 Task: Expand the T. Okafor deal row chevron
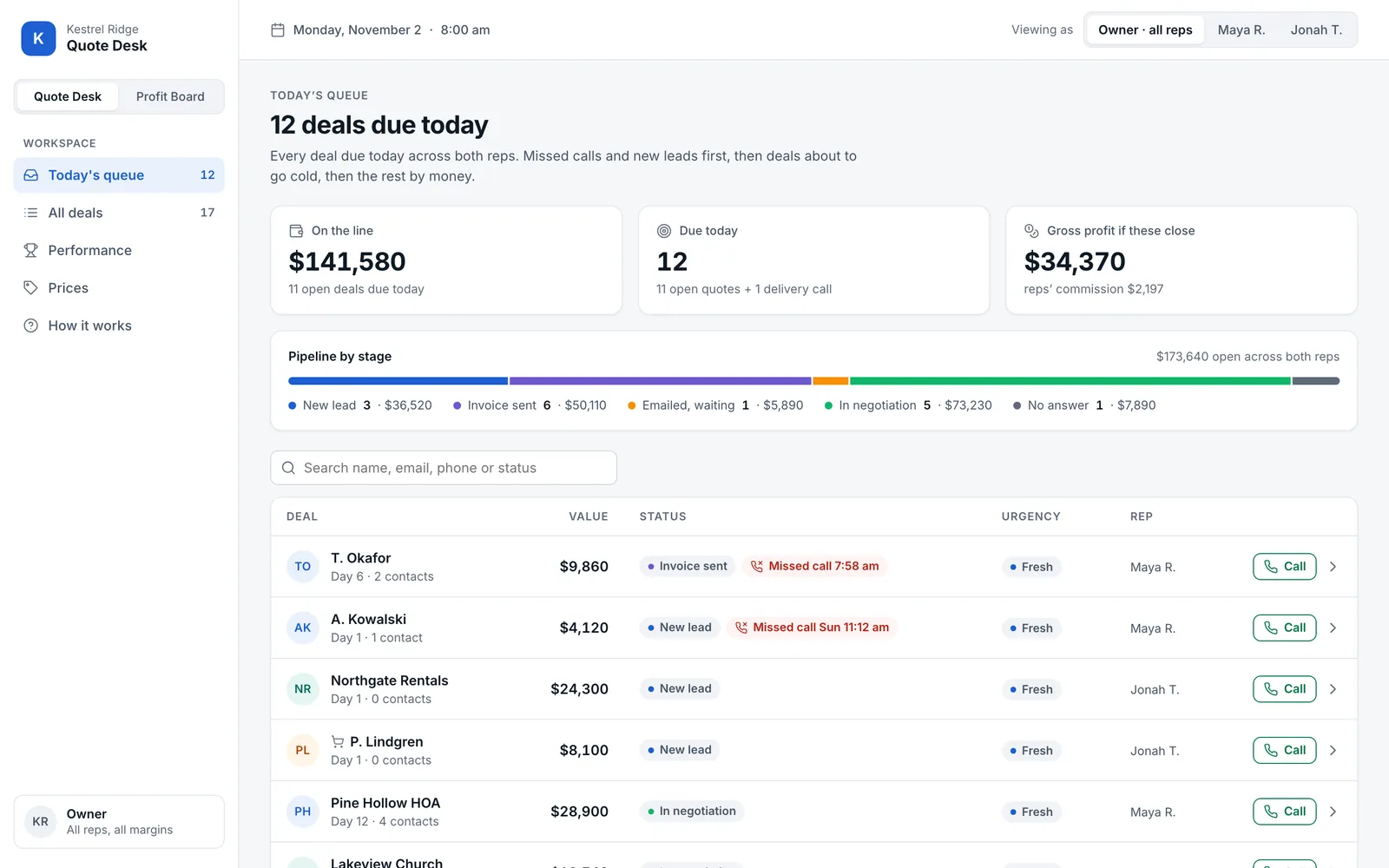[x=1333, y=567]
